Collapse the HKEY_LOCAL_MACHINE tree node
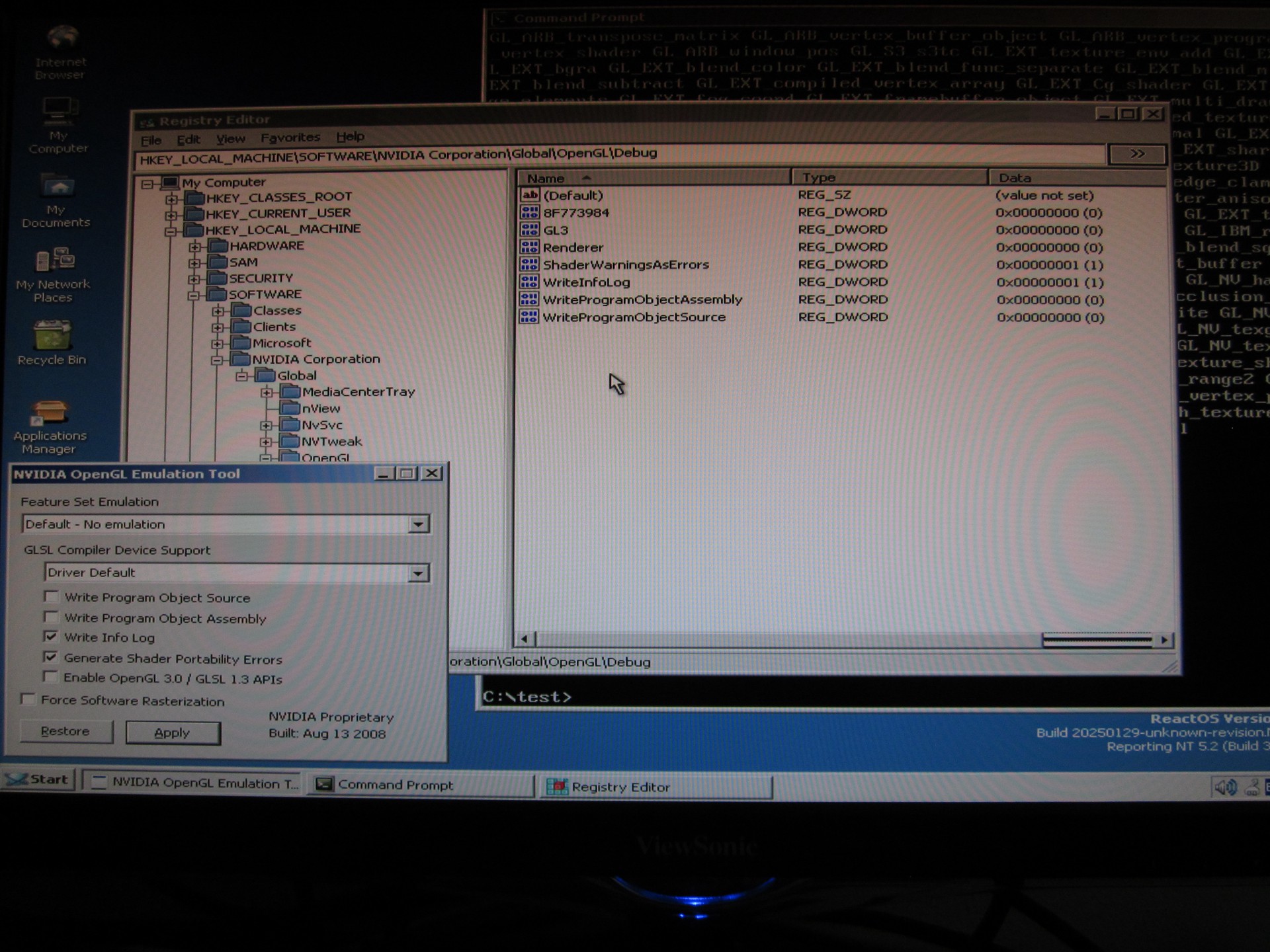 [x=171, y=231]
